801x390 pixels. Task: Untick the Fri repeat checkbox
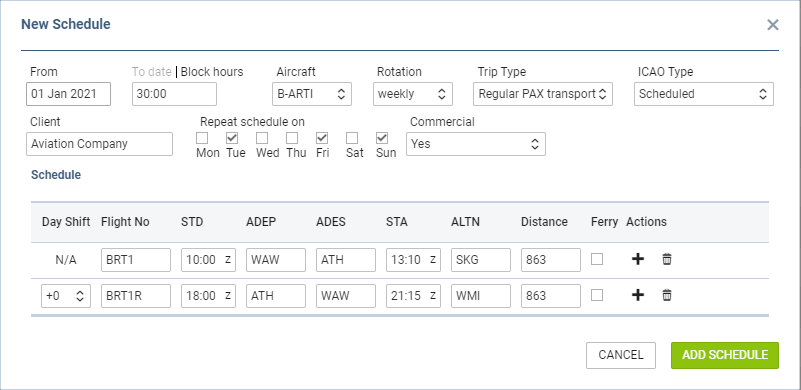[322, 138]
